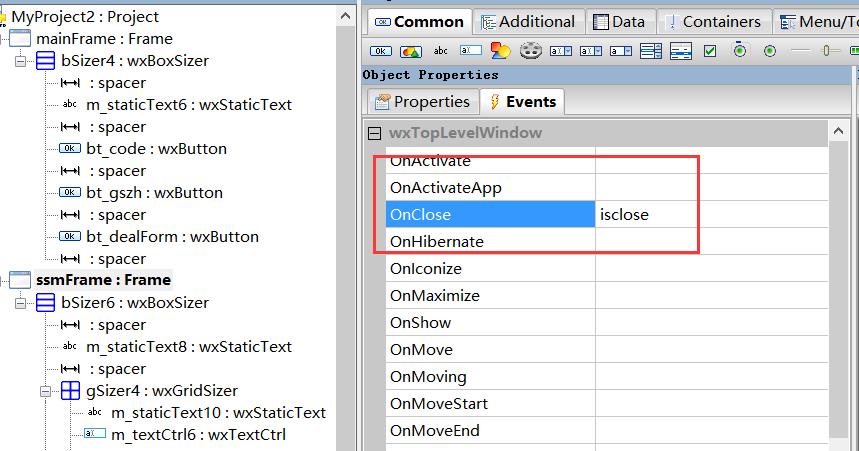
Task: Select the wxButton OK palette icon
Action: coord(381,51)
